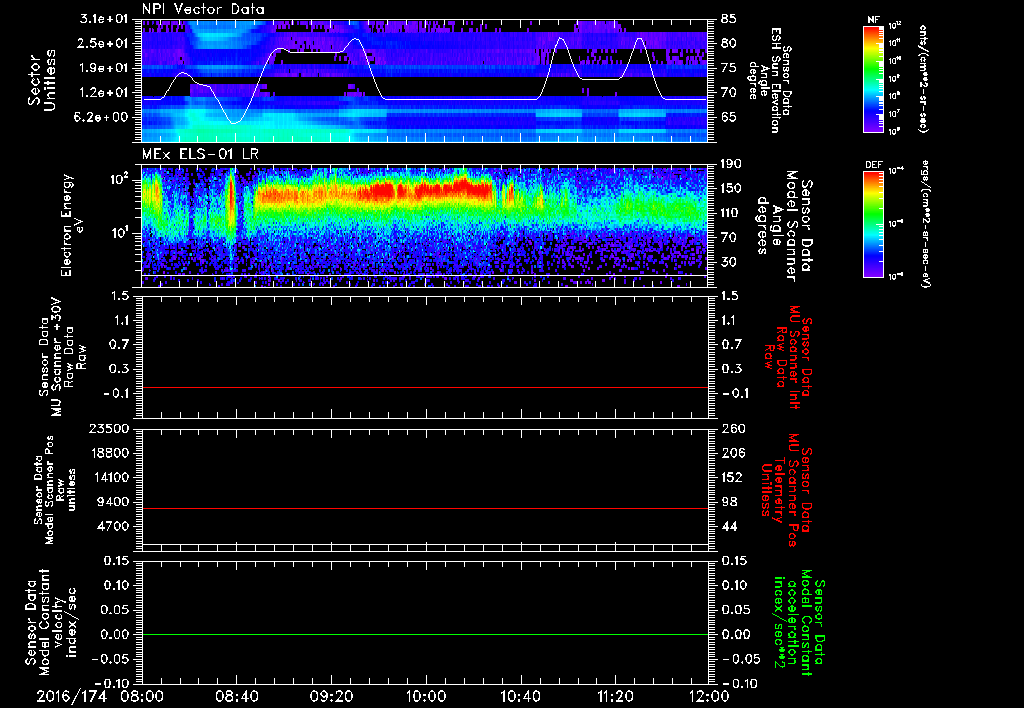Image resolution: width=1024 pixels, height=708 pixels.
Task: Click the "08:40" time axis tick label
Action: click(236, 696)
